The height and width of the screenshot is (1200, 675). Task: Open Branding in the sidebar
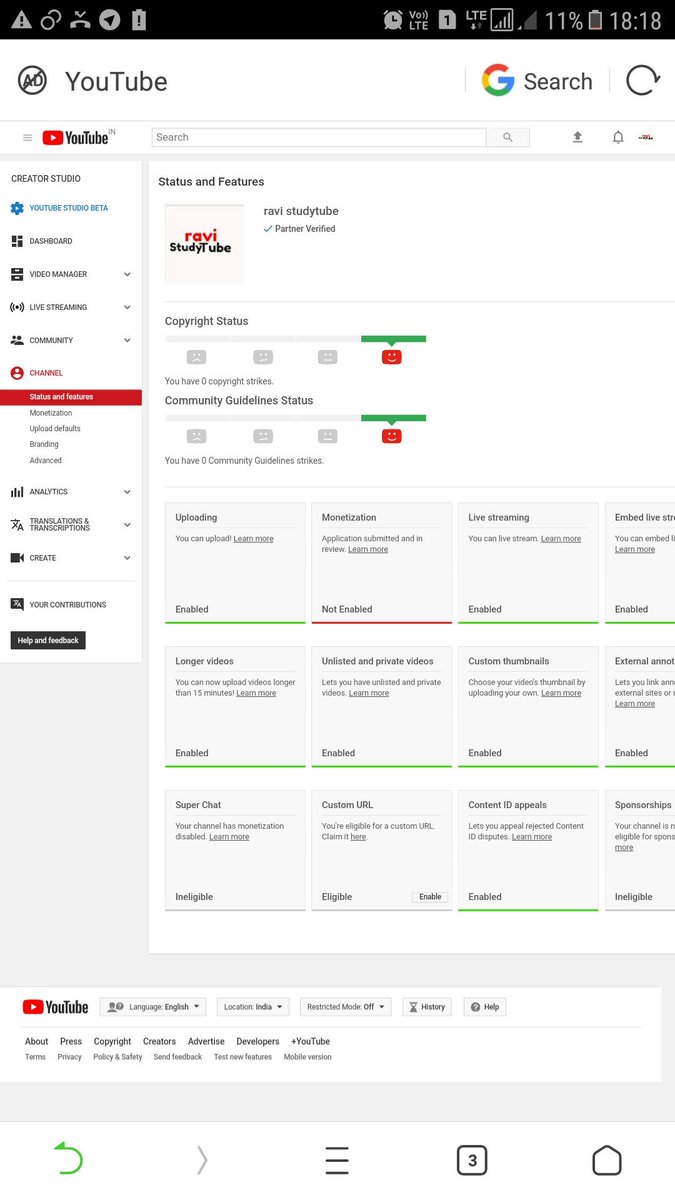pyautogui.click(x=44, y=445)
